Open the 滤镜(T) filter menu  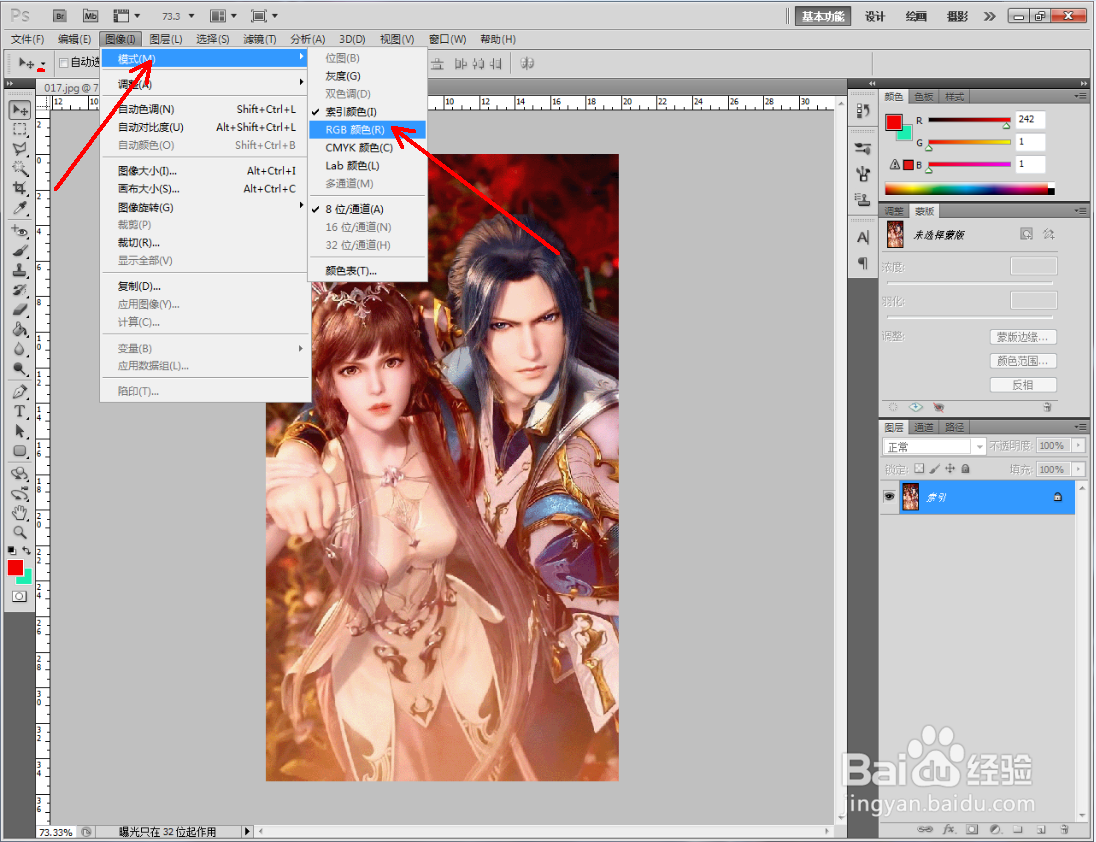(259, 39)
